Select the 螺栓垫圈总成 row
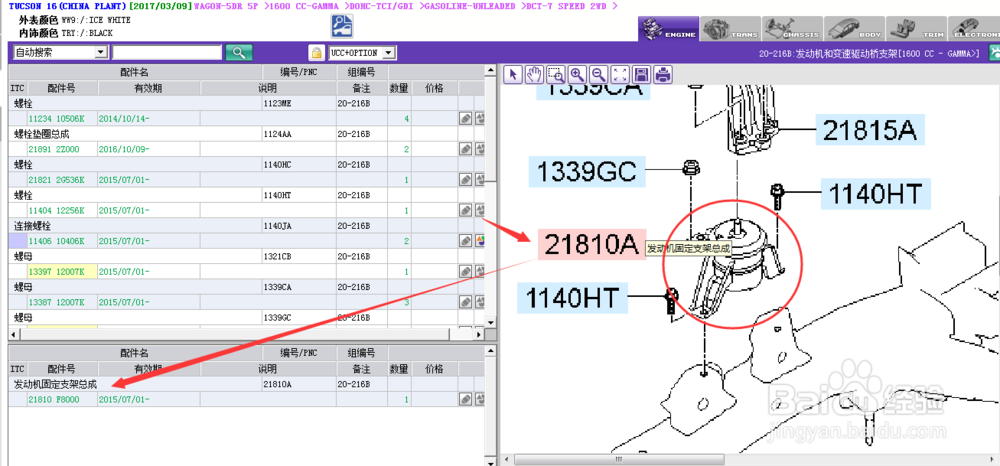 (x=246, y=134)
